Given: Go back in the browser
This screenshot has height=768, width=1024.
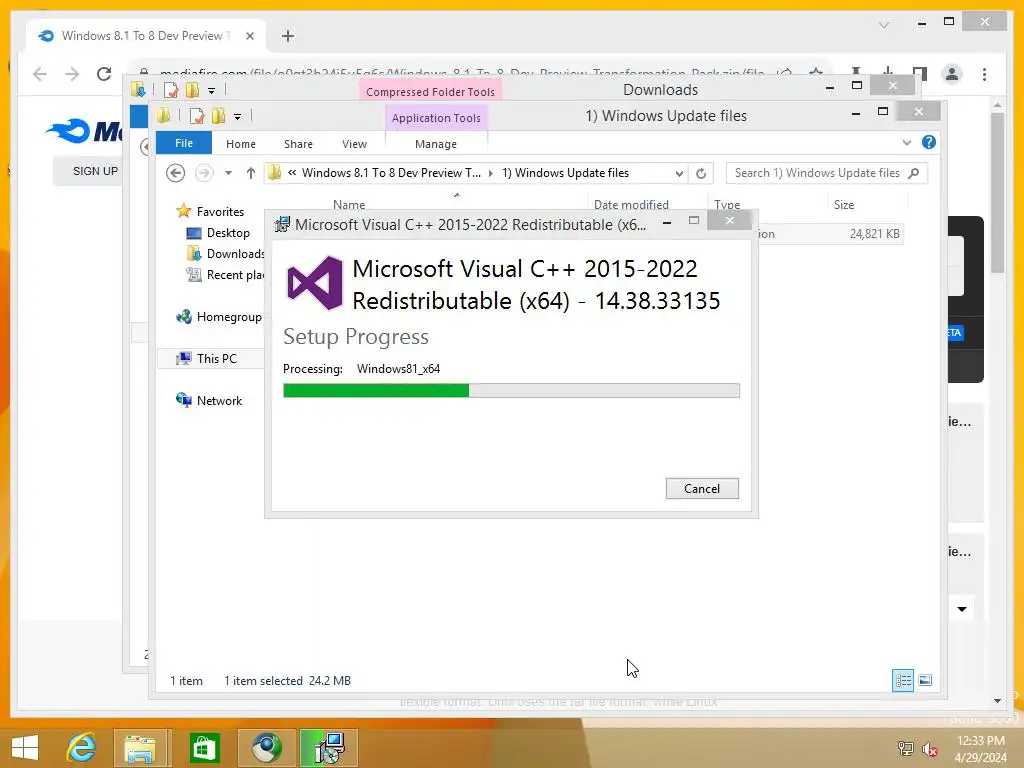Looking at the screenshot, I should coord(40,74).
